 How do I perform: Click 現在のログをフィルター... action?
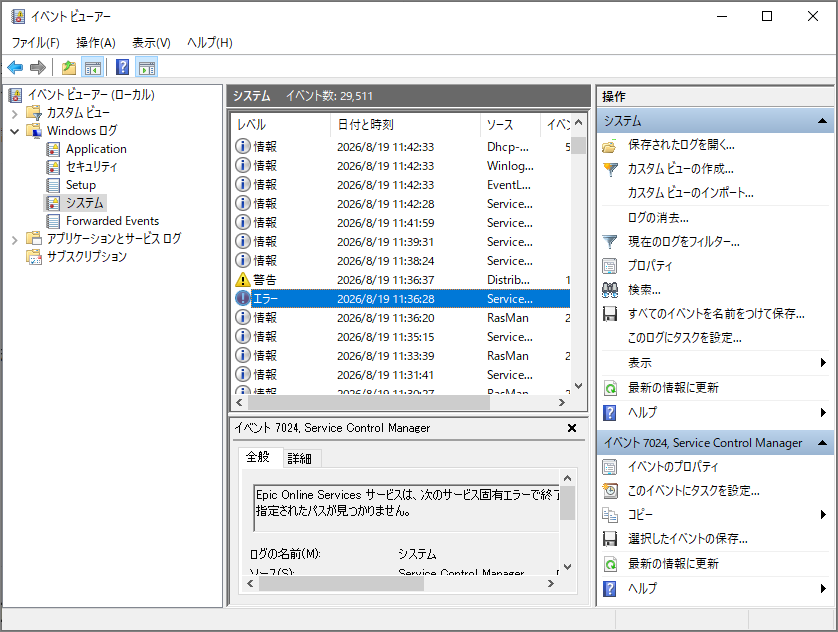pos(684,241)
